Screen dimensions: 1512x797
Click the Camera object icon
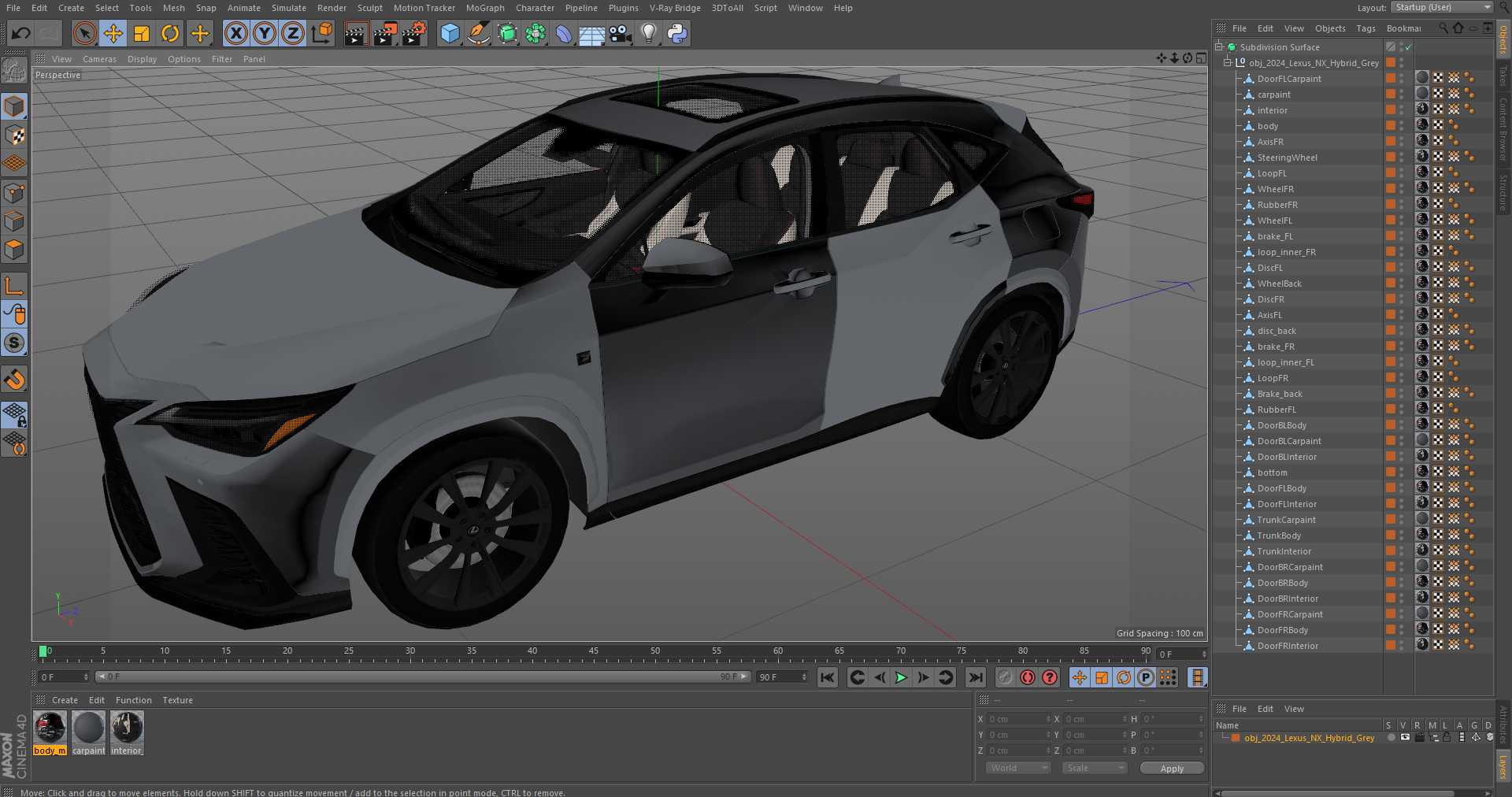pos(621,33)
